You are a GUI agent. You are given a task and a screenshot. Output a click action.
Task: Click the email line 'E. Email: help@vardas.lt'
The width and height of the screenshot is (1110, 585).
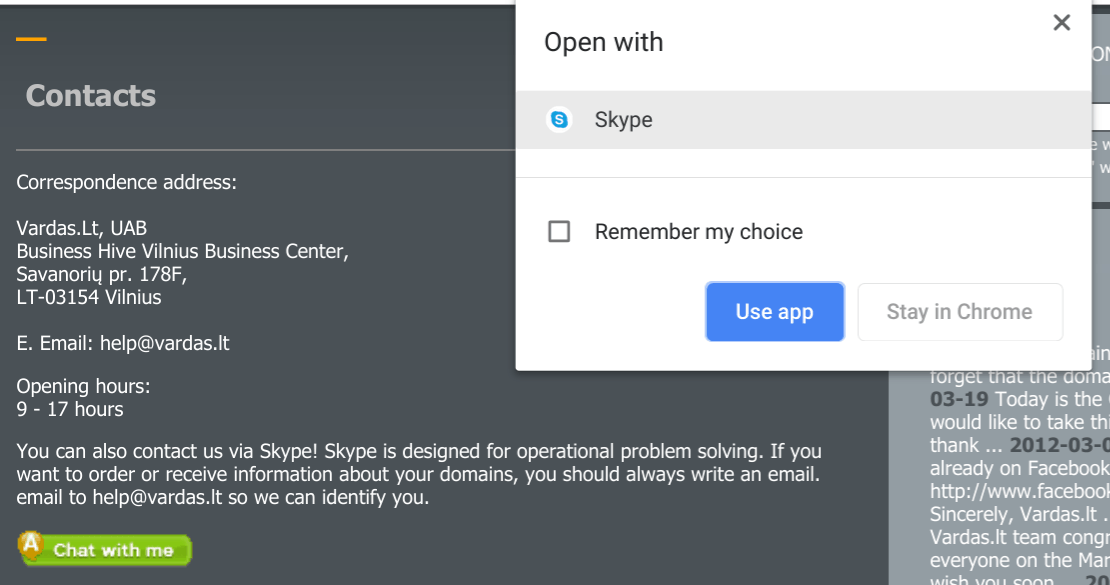point(123,343)
